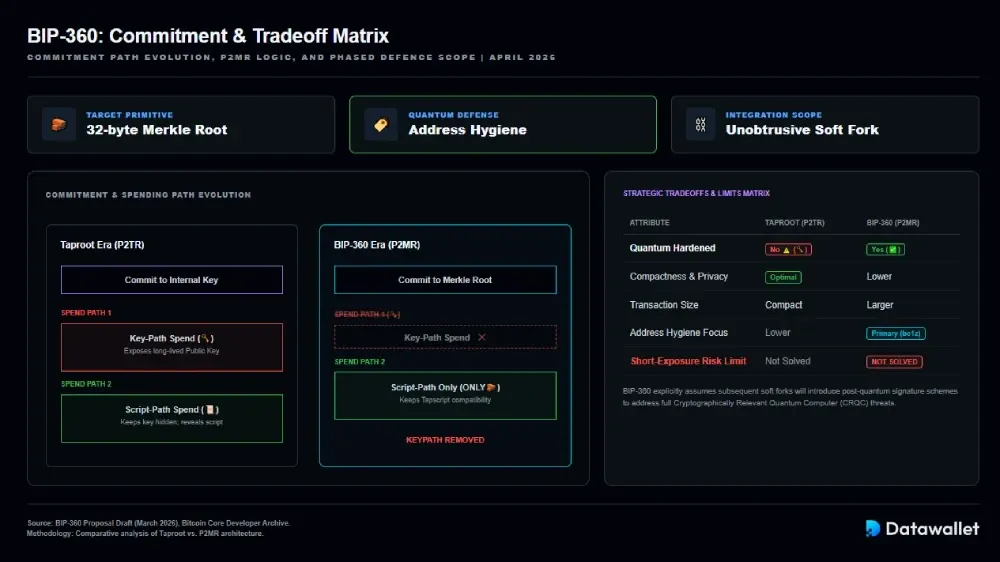Click the 'BIP-360 Era (P2MR)' heading
Screen dimensions: 1000x562
[x=377, y=245]
